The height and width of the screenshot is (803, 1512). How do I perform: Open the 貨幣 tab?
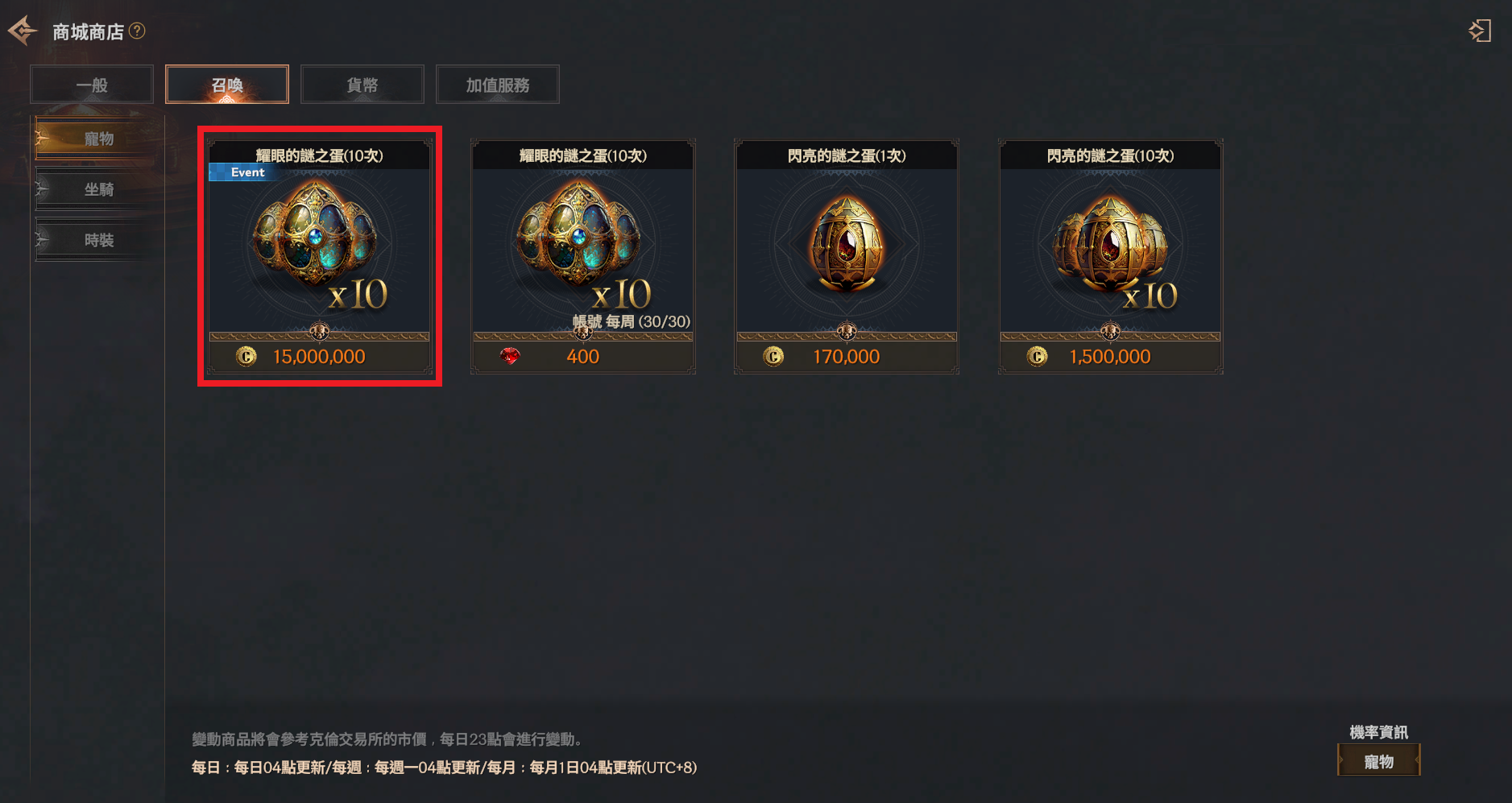[x=362, y=85]
